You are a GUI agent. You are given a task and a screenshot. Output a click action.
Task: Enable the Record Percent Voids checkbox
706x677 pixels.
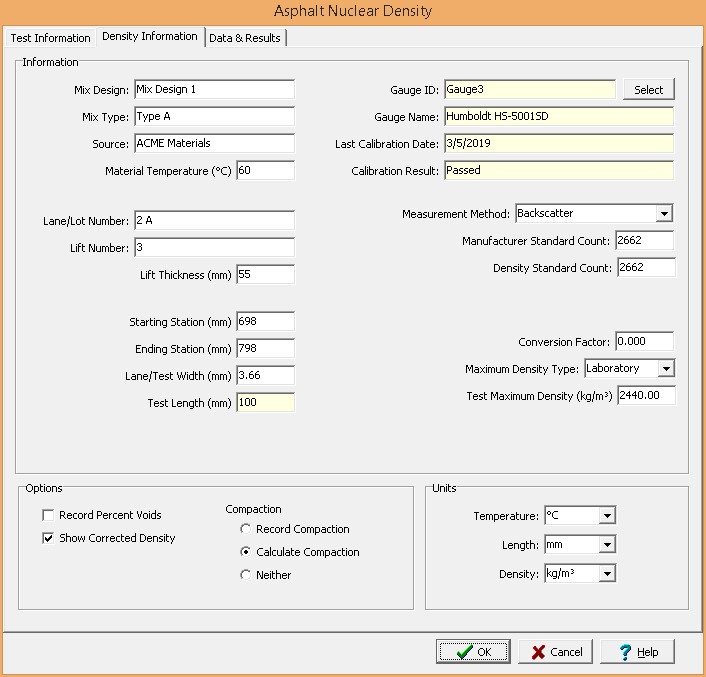(48, 515)
